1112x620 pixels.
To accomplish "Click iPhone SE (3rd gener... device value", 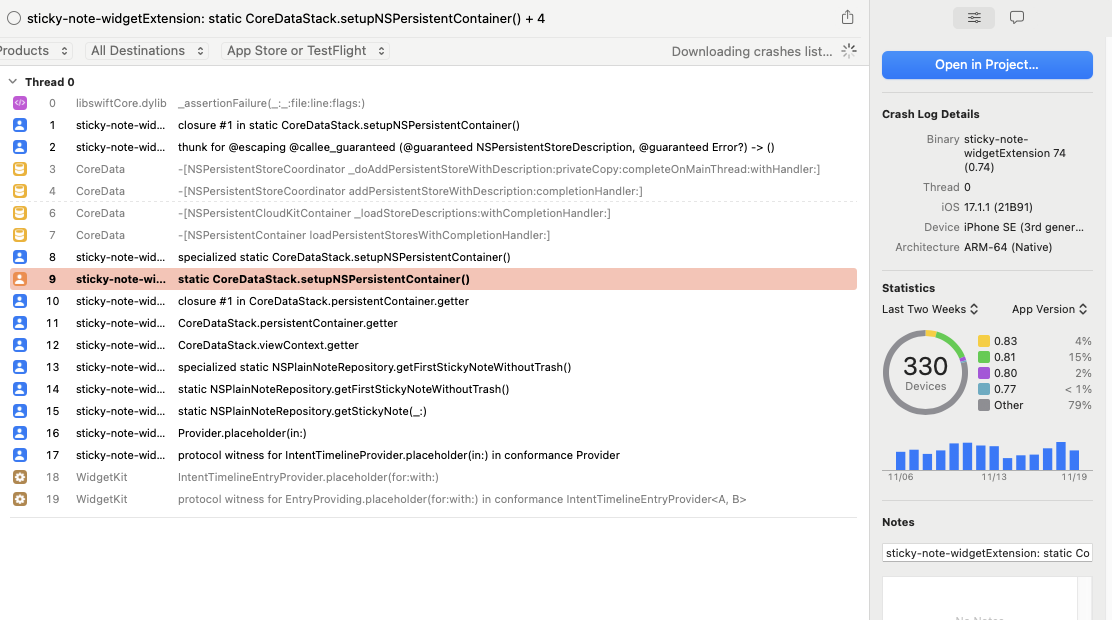I will (x=1023, y=227).
